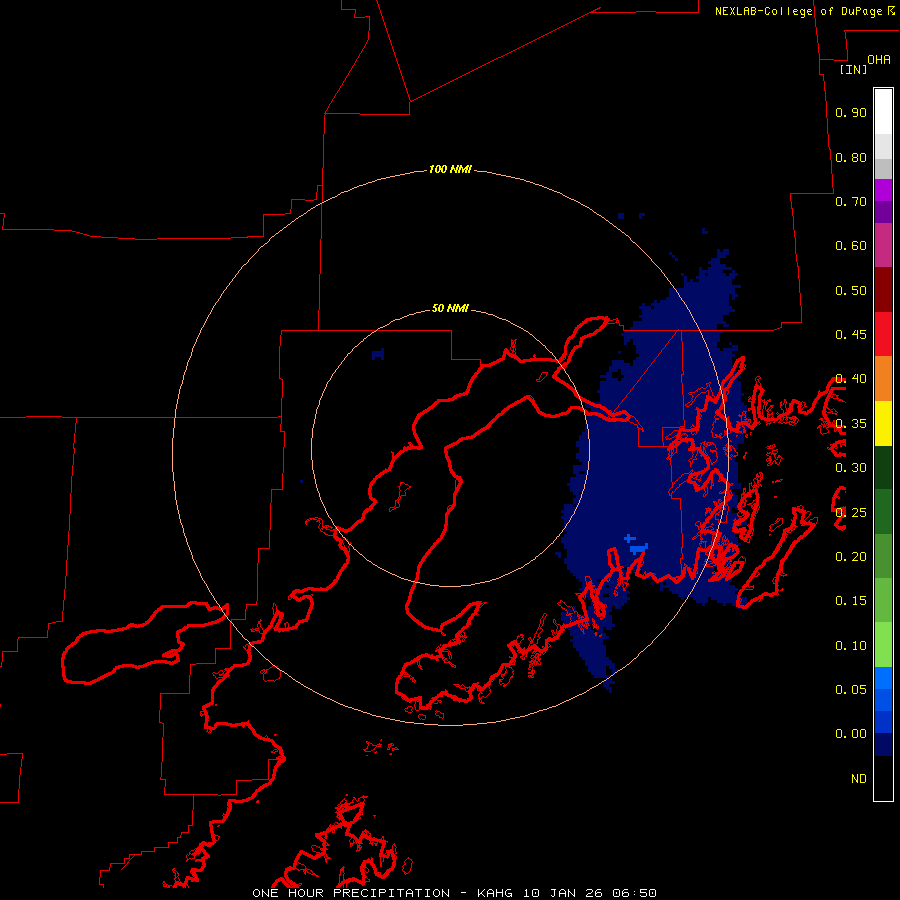This screenshot has height=900, width=900.
Task: Pick the yellow legend swatch
Action: tap(883, 423)
